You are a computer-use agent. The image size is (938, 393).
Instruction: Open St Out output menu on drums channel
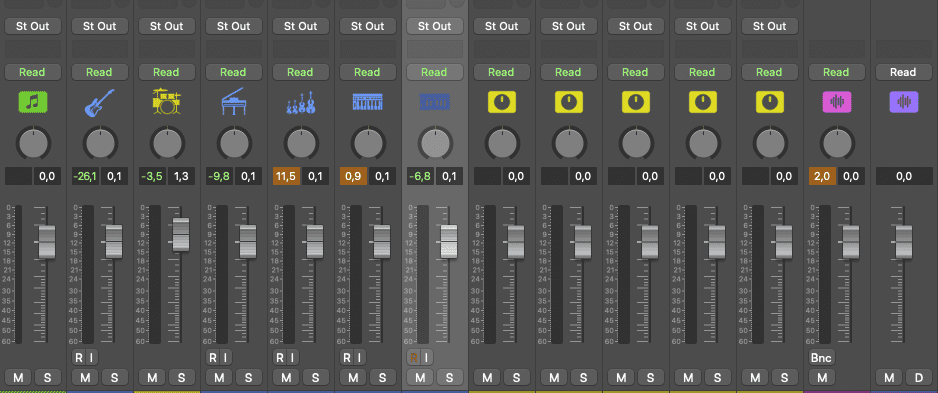click(166, 26)
